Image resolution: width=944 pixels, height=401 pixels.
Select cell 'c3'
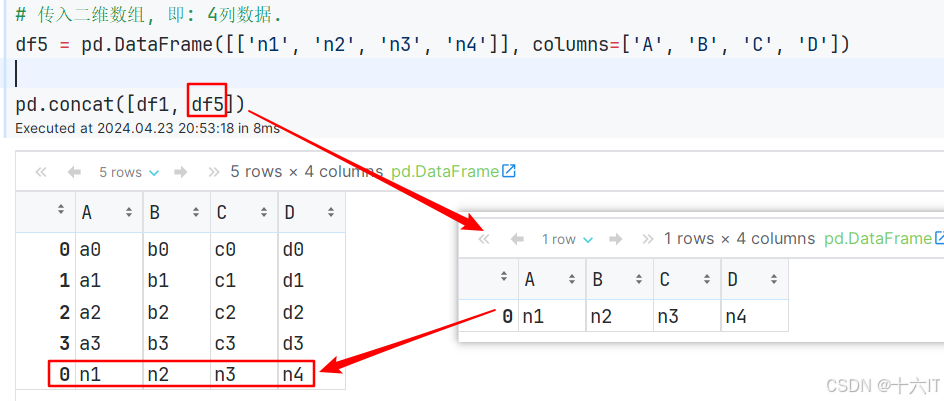tap(244, 344)
